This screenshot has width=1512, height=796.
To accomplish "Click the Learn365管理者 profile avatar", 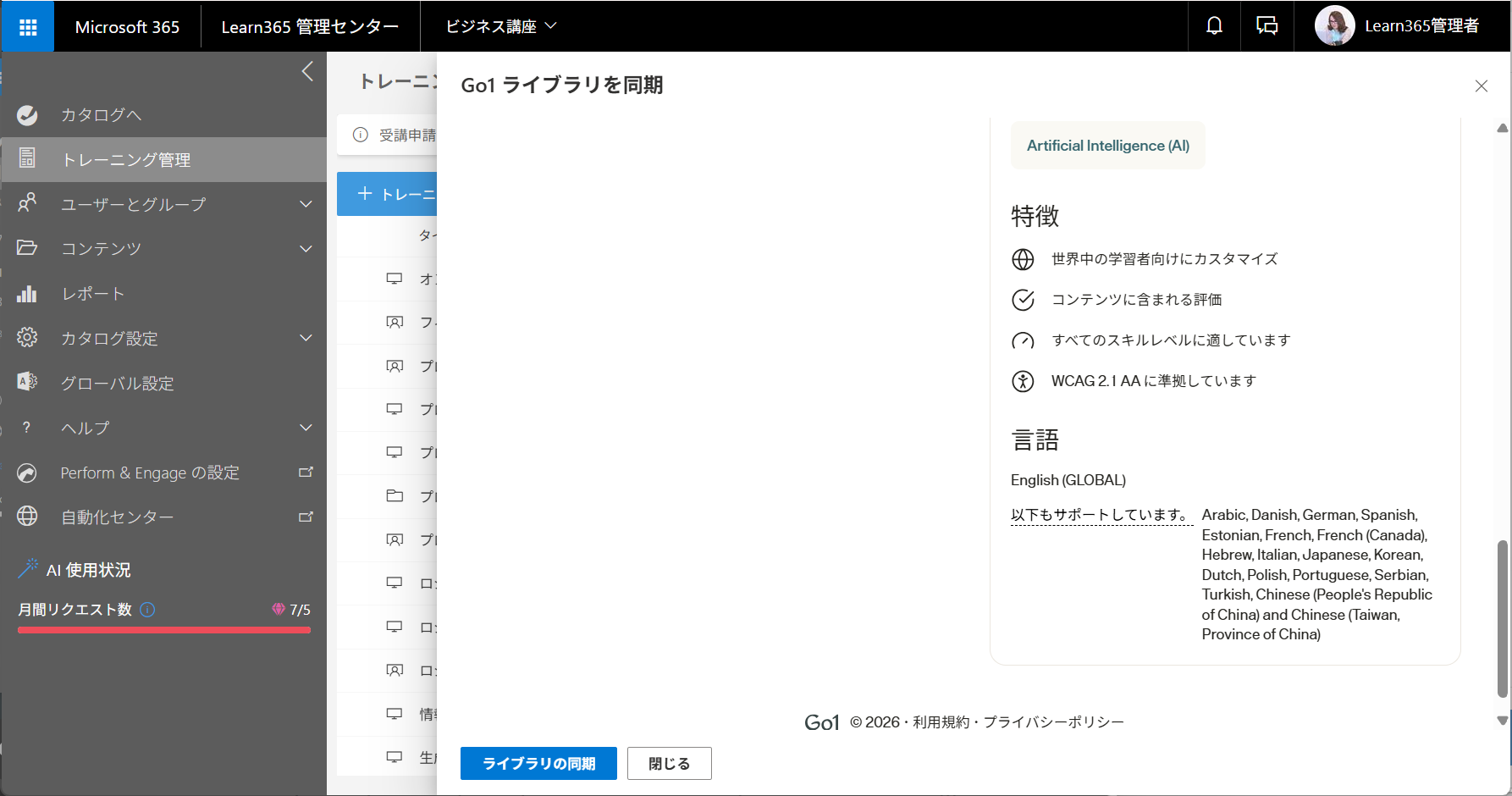I will (x=1334, y=26).
